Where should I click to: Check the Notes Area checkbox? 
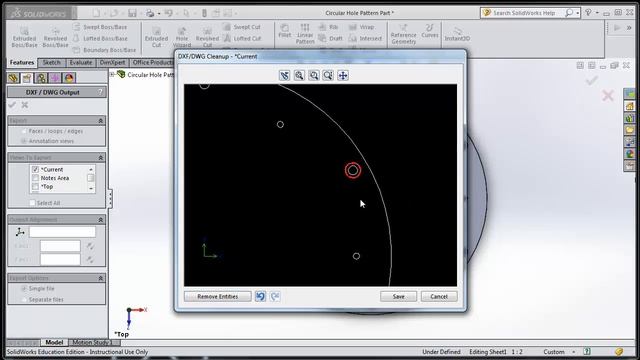coord(36,178)
